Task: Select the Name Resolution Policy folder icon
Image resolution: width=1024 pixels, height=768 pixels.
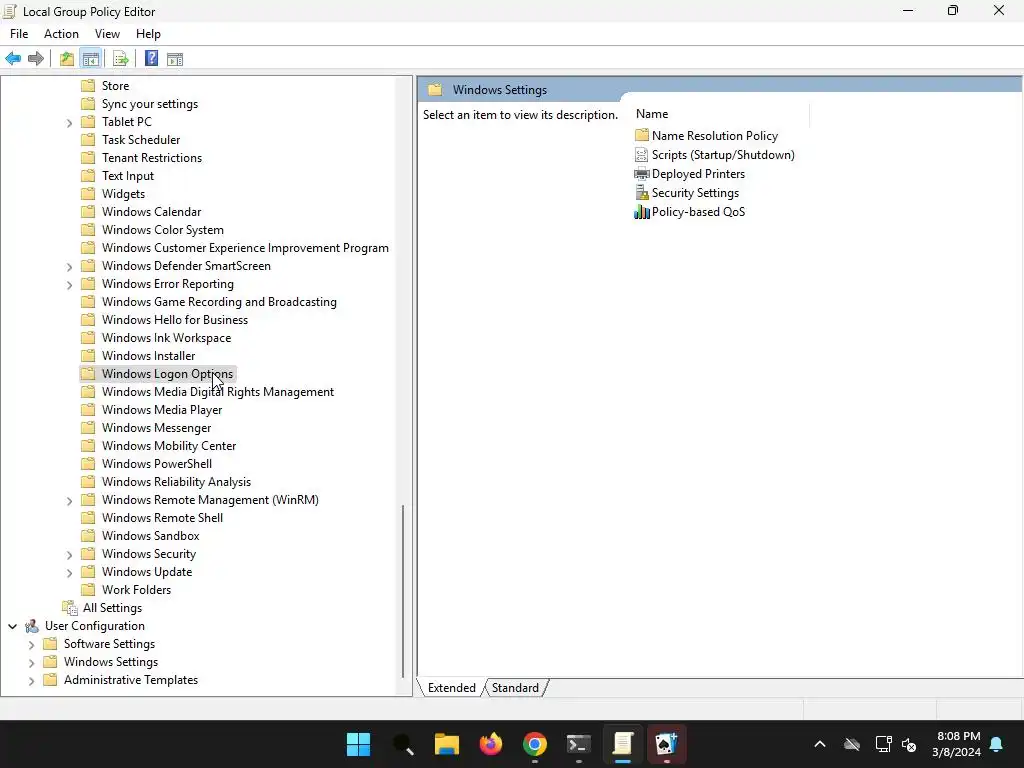Action: point(642,135)
